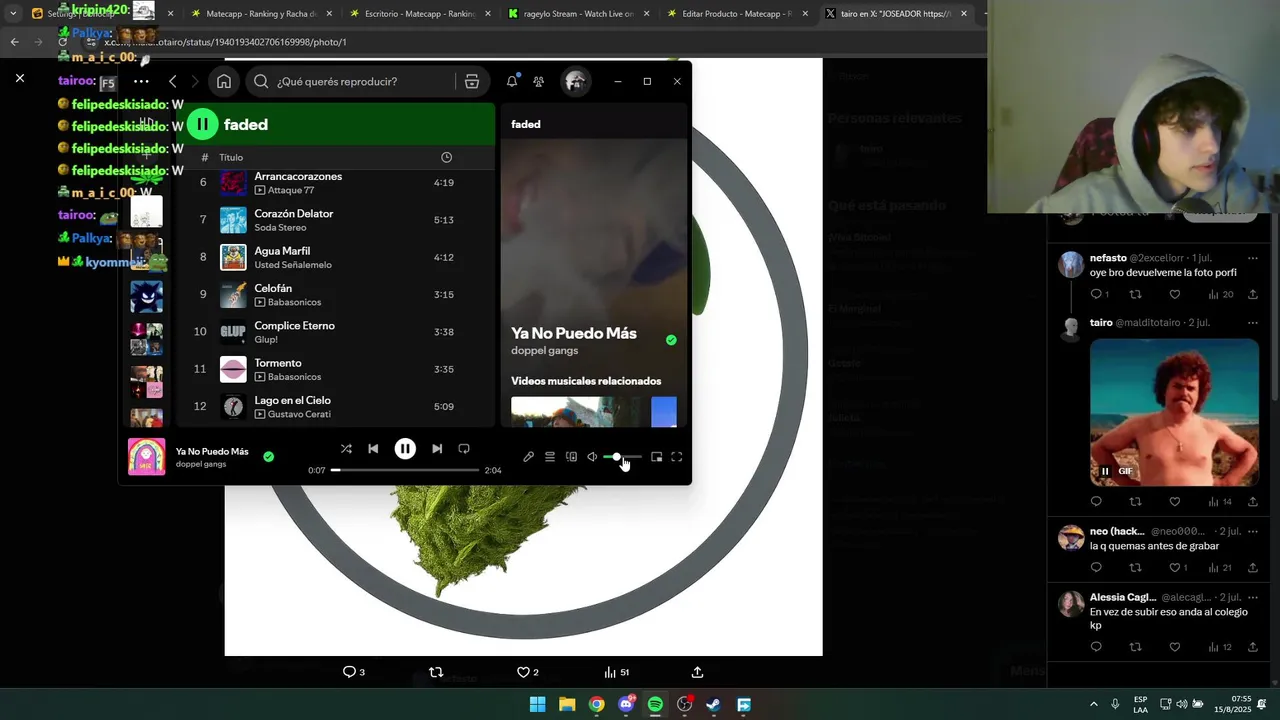Open Google Chrome from taskbar
Screen dimensions: 1280x720
596,704
